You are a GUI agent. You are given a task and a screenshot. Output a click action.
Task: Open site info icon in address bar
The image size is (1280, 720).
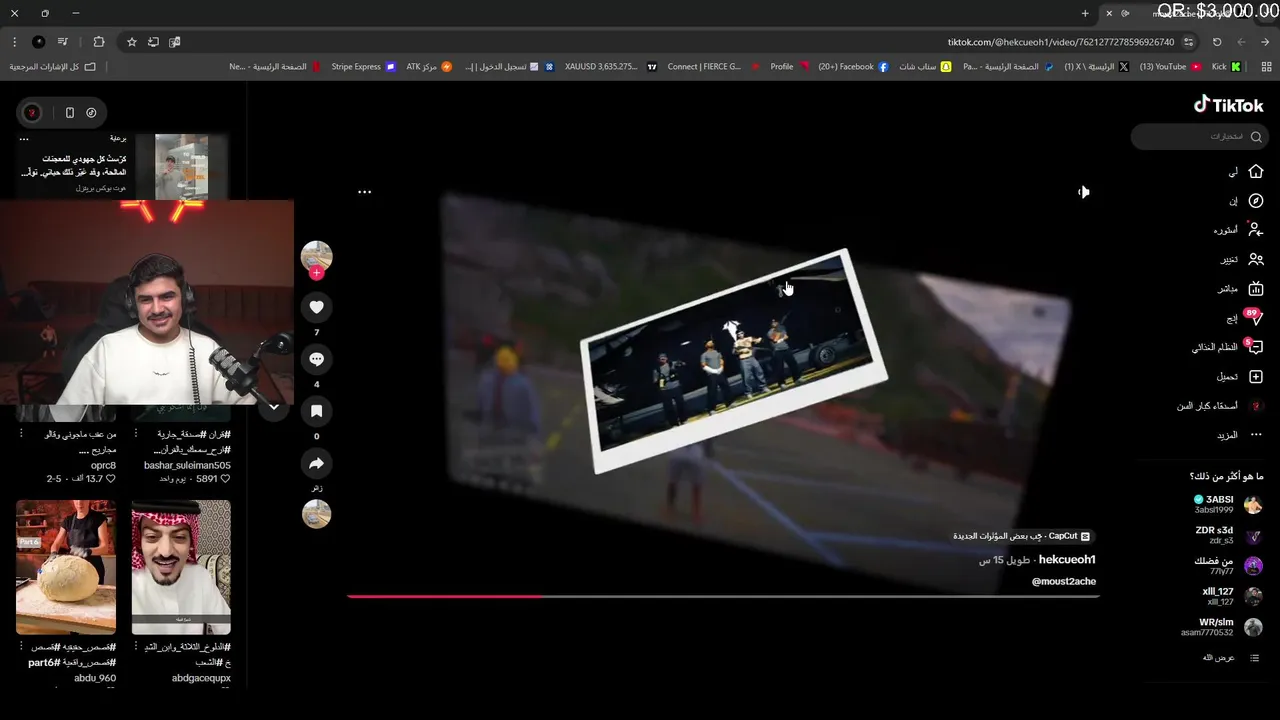(x=1188, y=42)
